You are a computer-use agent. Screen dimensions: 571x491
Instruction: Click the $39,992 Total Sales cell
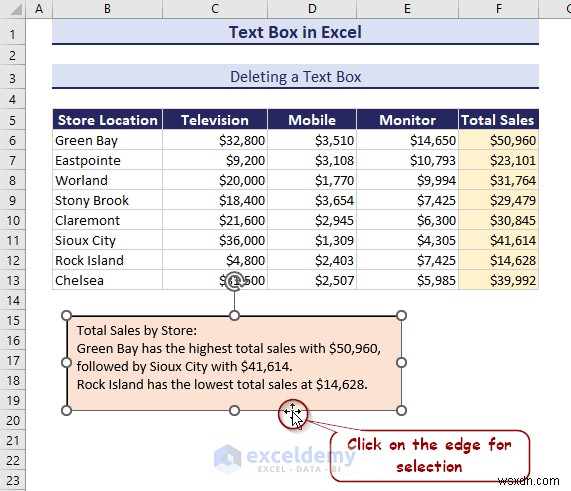(x=499, y=280)
